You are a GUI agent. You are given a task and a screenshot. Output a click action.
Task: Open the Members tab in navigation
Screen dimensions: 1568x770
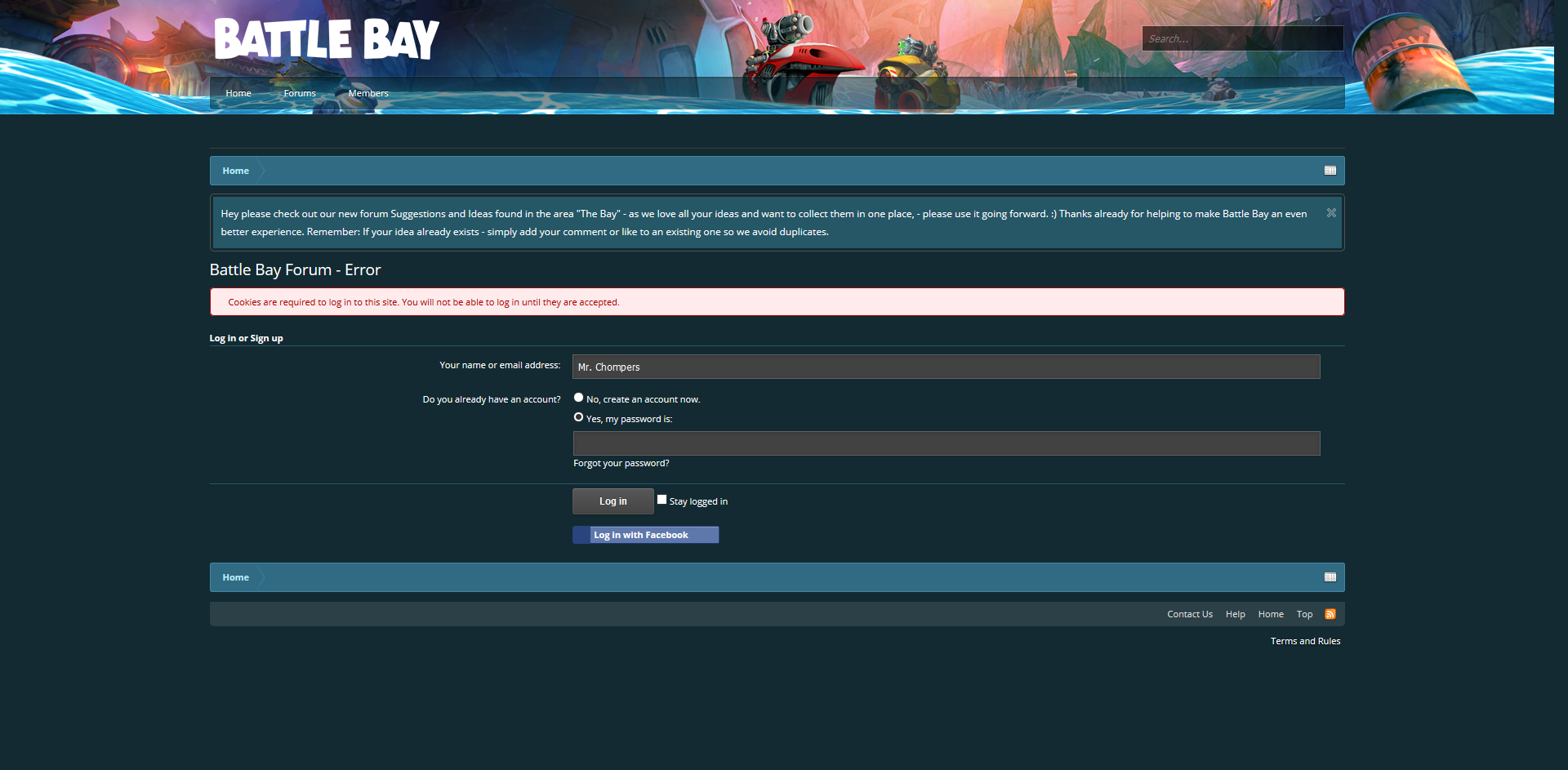point(368,93)
